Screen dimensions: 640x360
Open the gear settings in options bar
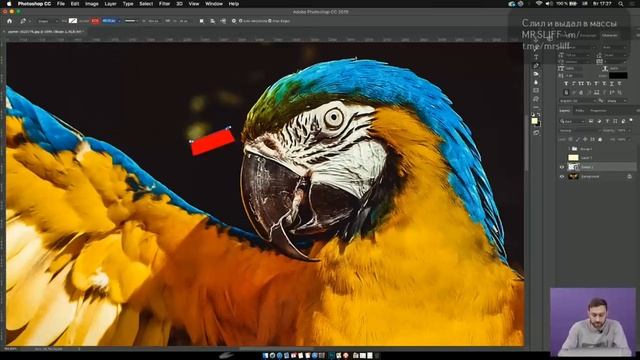click(234, 21)
